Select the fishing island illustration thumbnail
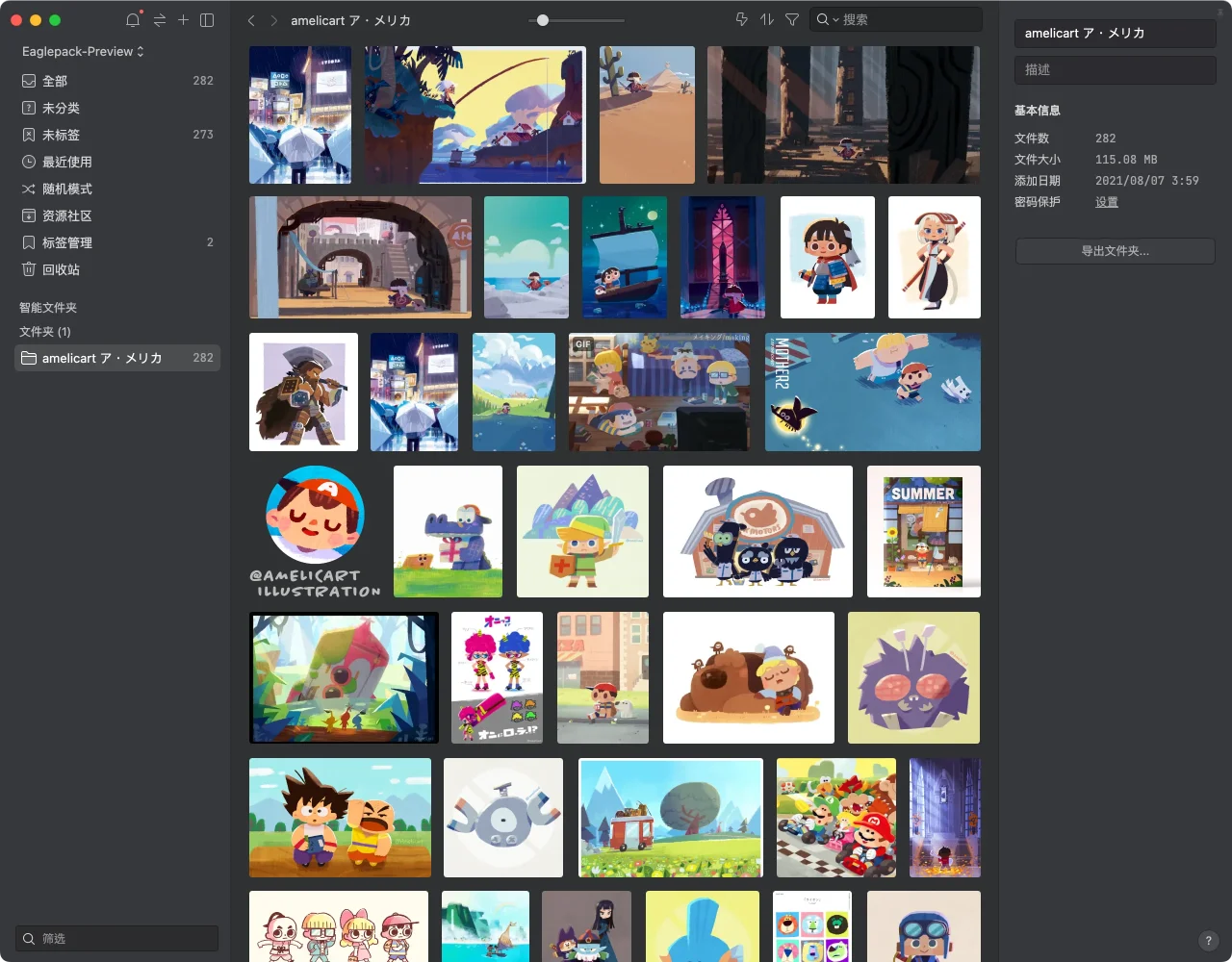Screen dimensions: 1232x962 475,114
